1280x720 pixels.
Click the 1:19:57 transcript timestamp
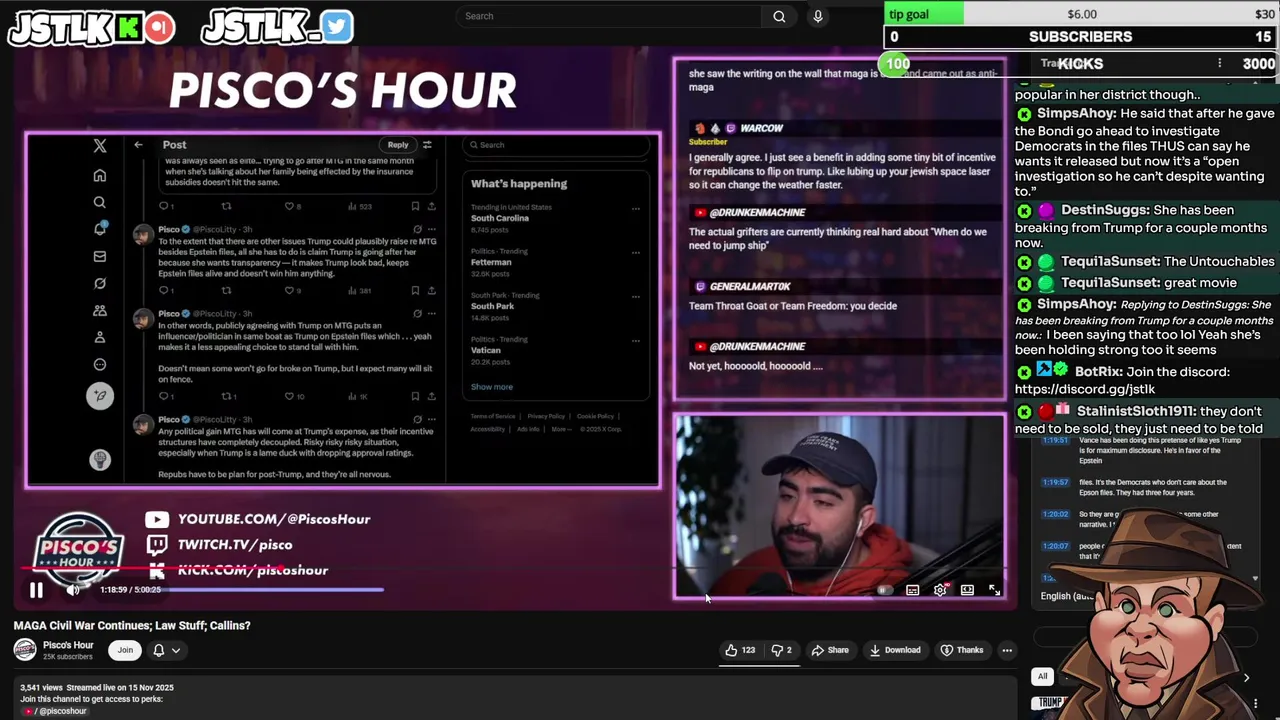(x=1055, y=482)
